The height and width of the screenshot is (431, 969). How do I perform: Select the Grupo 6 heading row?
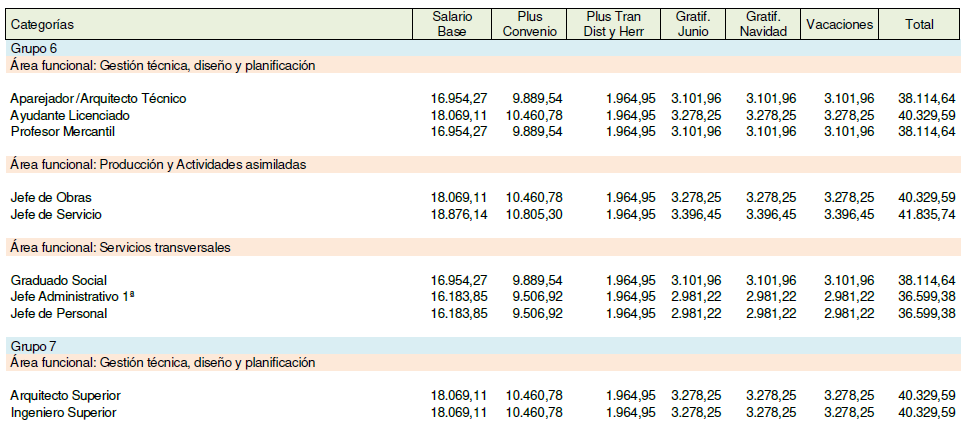click(x=483, y=48)
